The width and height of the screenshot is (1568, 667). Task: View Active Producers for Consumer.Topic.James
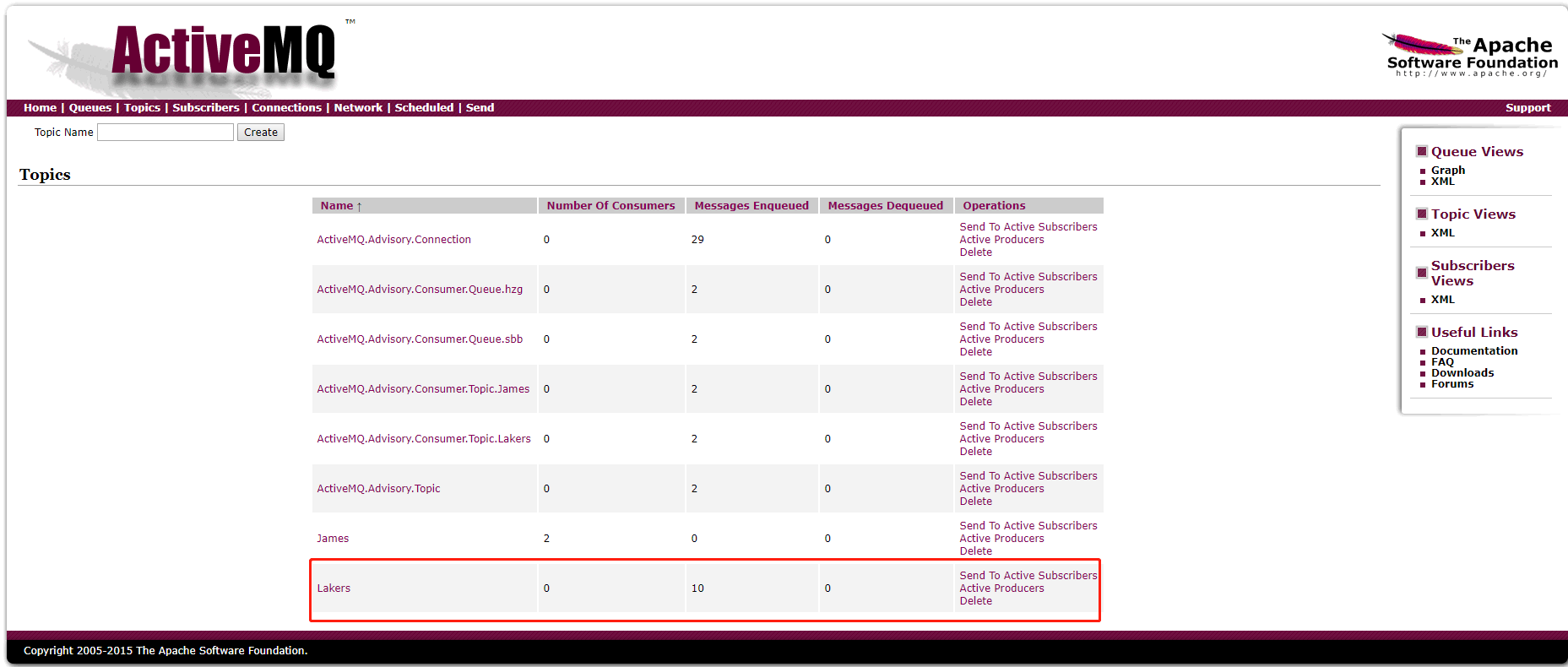pyautogui.click(x=1001, y=389)
